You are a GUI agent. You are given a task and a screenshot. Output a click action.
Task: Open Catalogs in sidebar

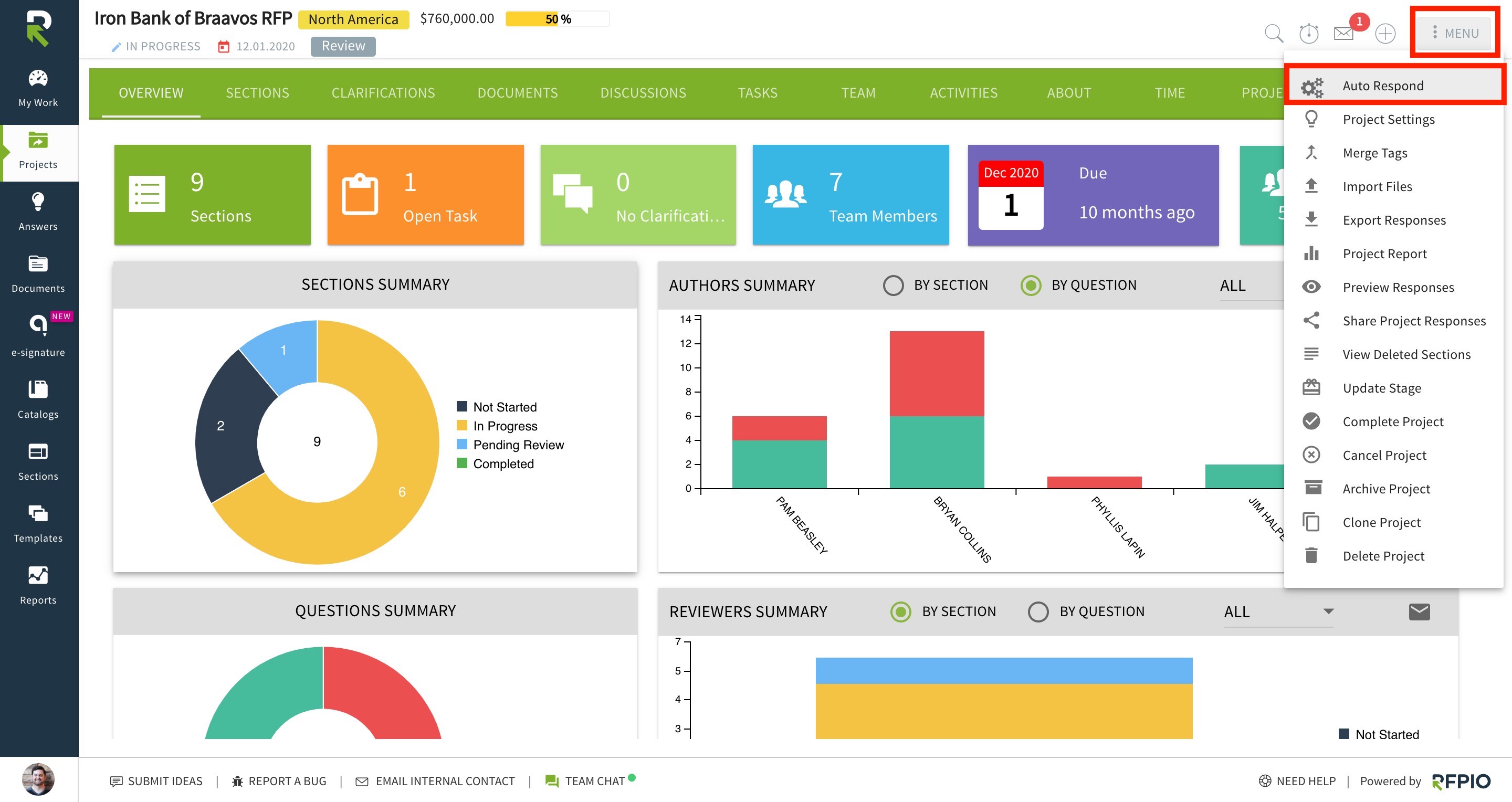39,400
